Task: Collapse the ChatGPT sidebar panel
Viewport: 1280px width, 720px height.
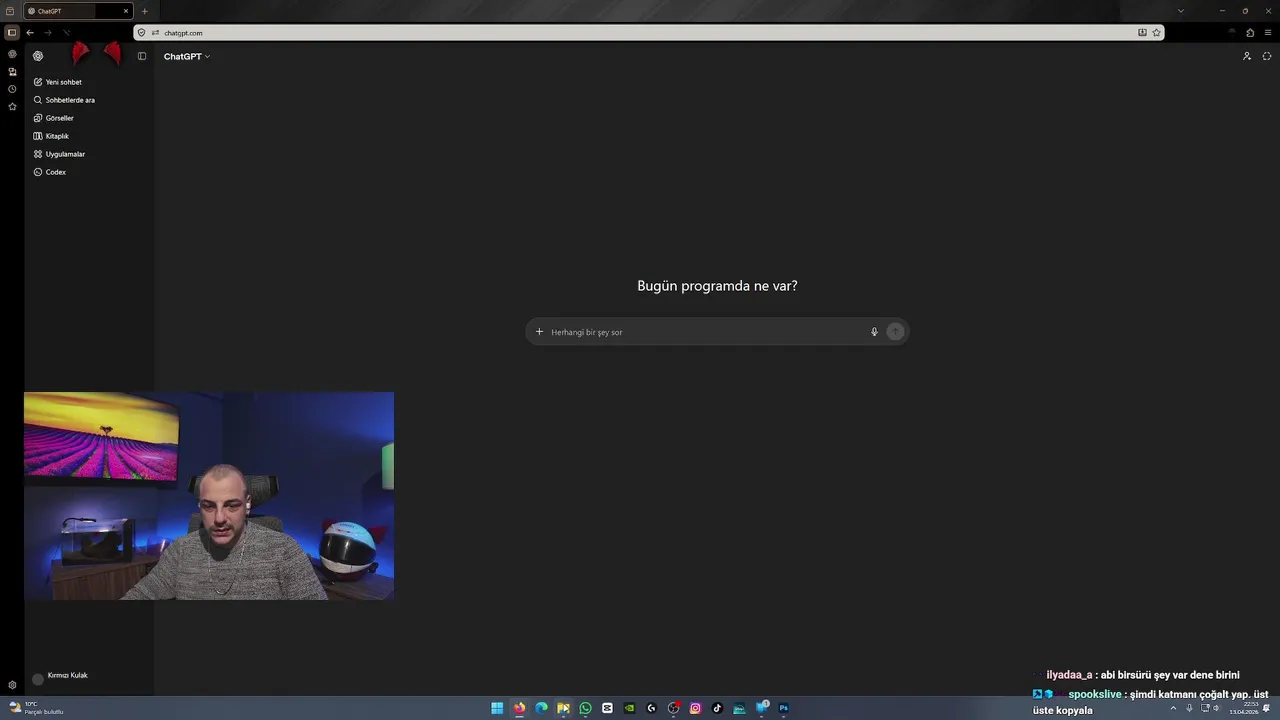Action: 142,56
